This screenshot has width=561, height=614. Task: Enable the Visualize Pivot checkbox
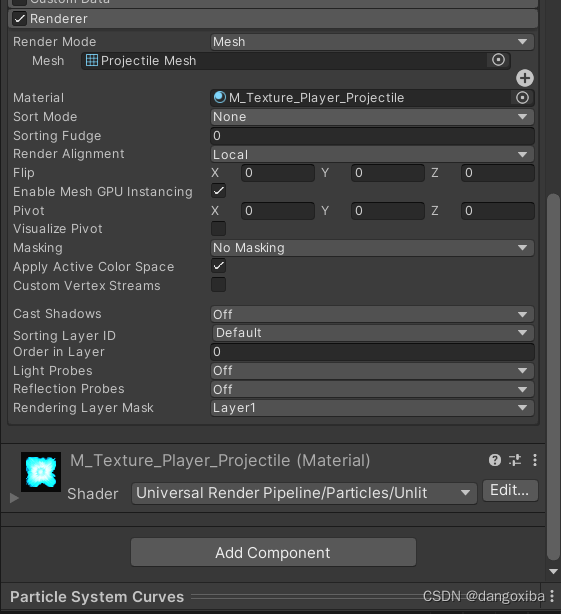(218, 228)
